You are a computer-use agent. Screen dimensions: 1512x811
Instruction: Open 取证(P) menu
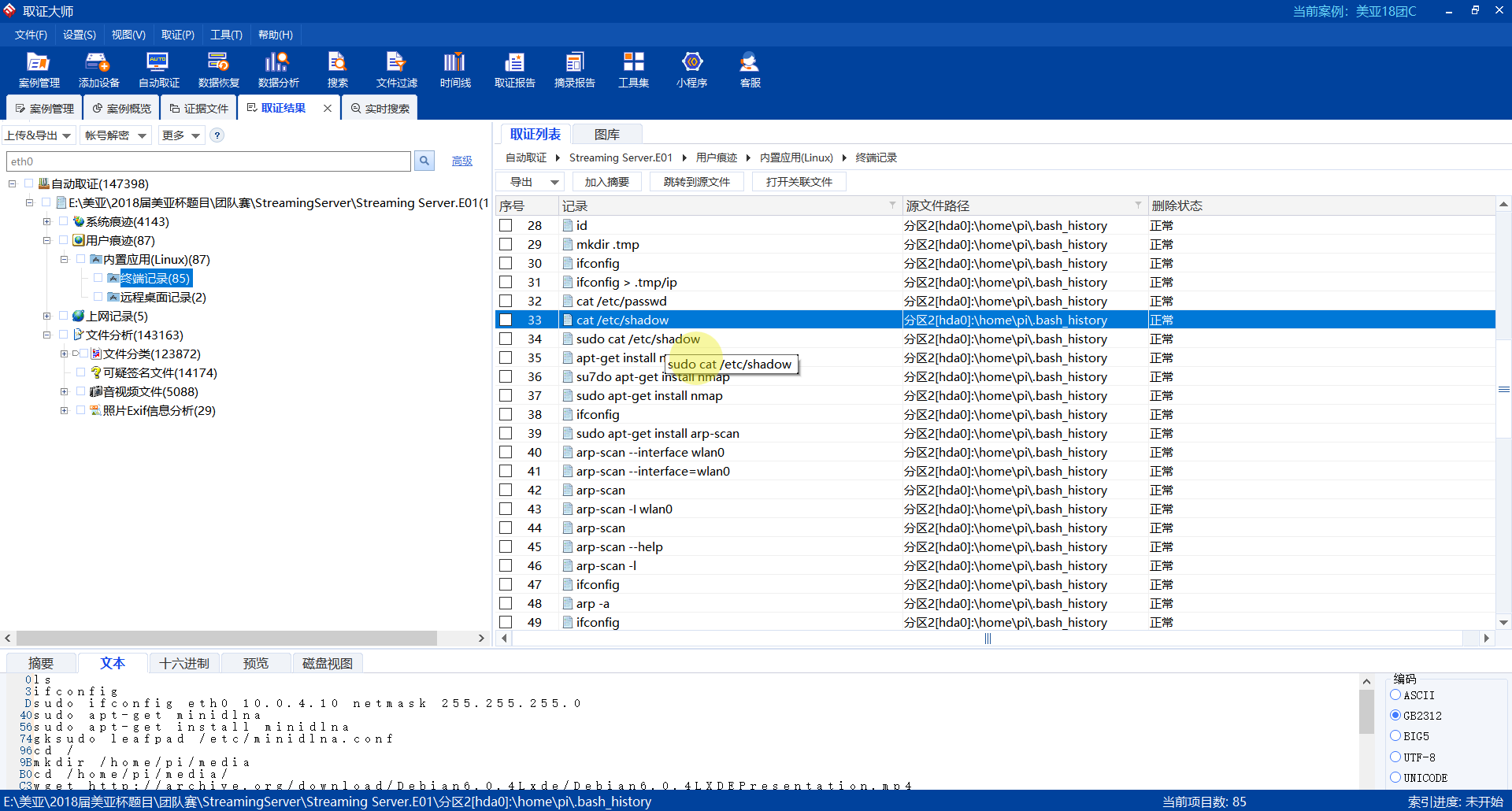(178, 35)
